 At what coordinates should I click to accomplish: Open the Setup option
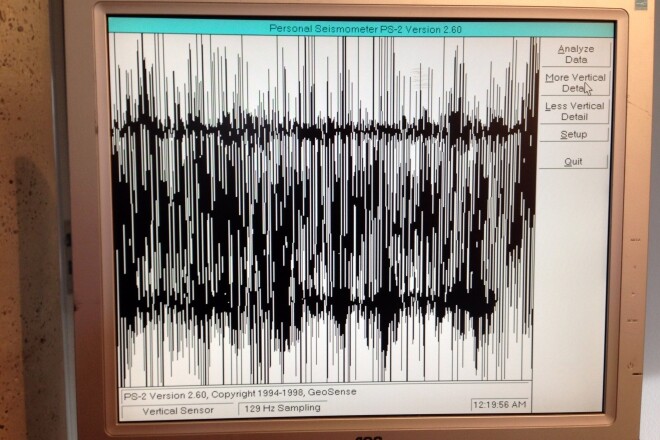pos(574,134)
